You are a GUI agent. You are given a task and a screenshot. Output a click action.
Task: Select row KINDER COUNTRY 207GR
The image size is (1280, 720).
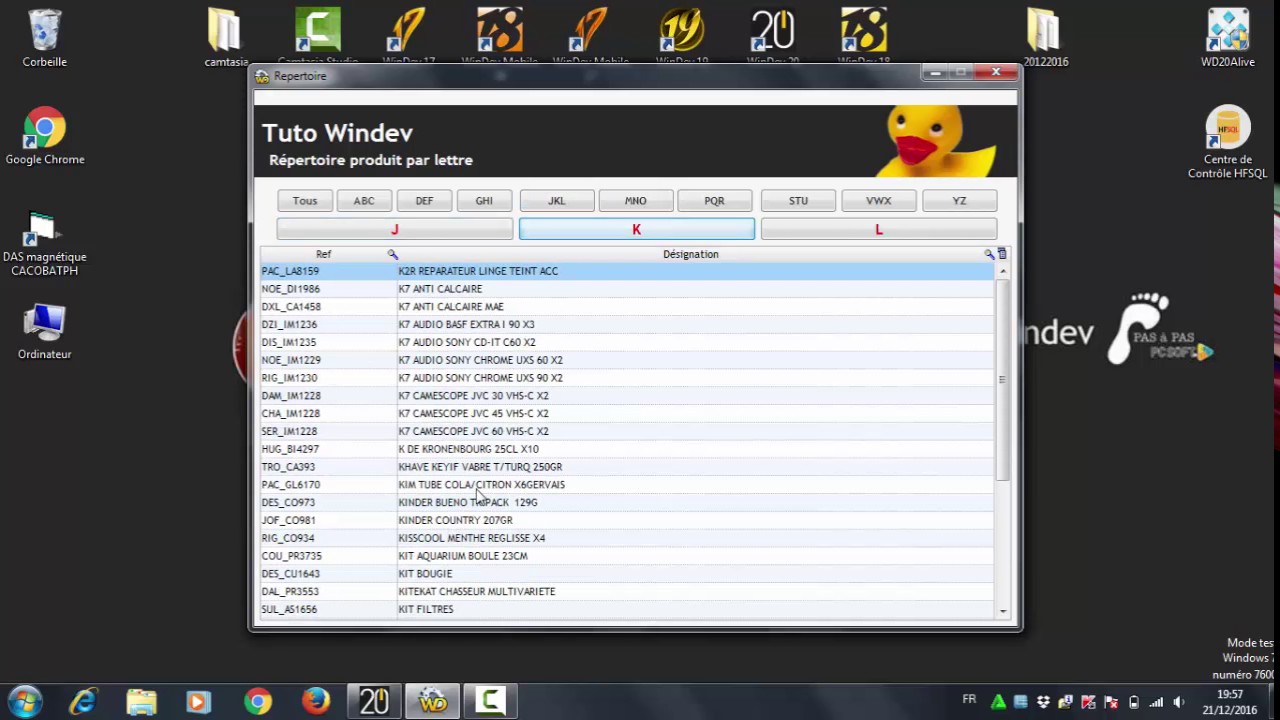[x=627, y=520]
